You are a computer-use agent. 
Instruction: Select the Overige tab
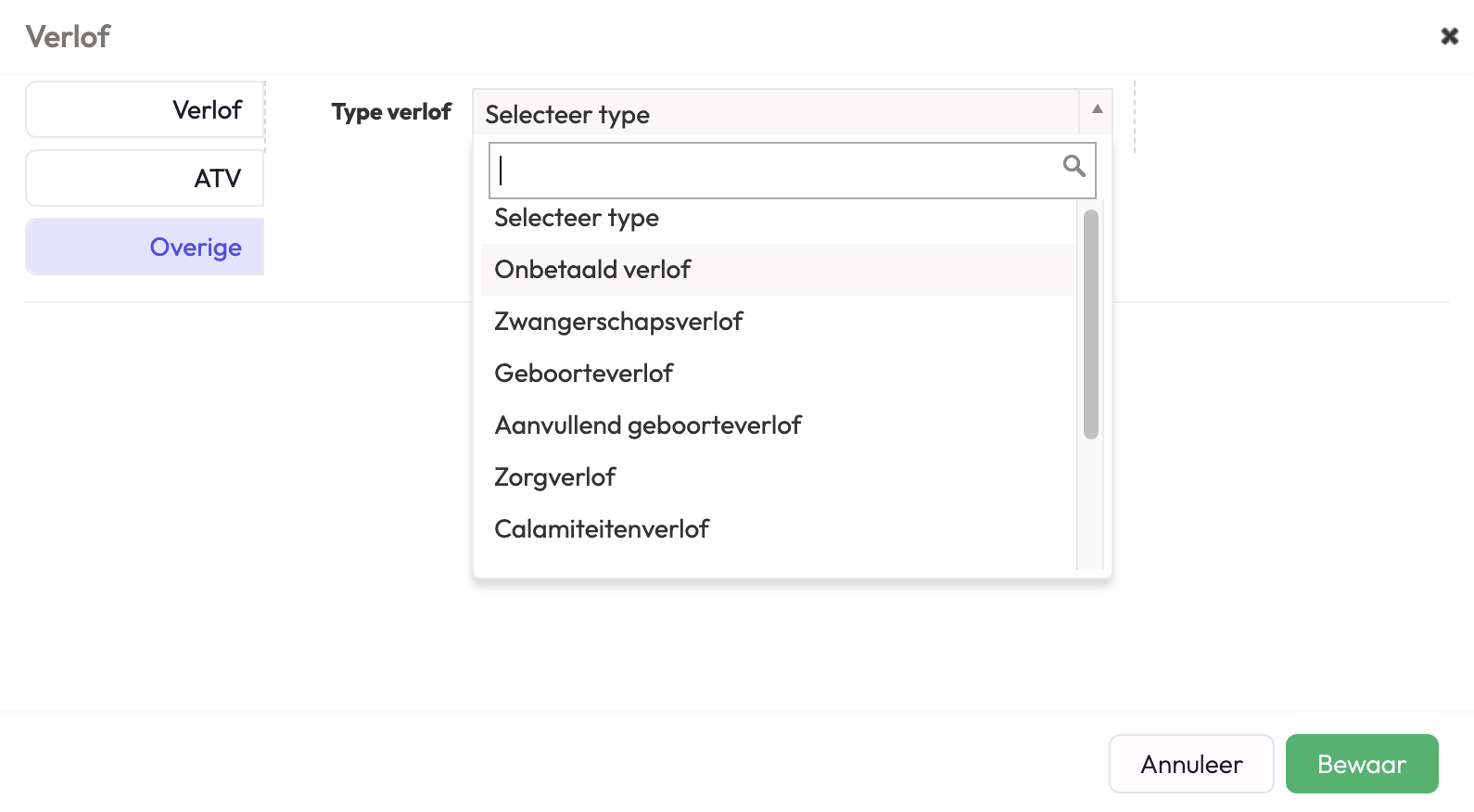146,247
